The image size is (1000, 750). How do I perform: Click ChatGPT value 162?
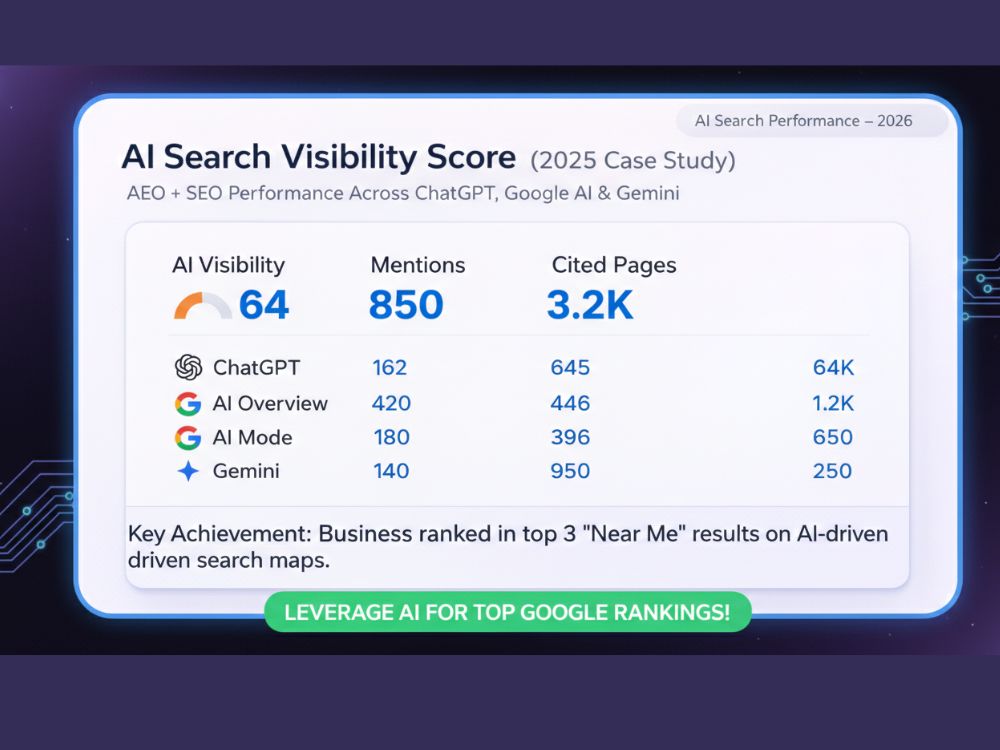tap(390, 368)
